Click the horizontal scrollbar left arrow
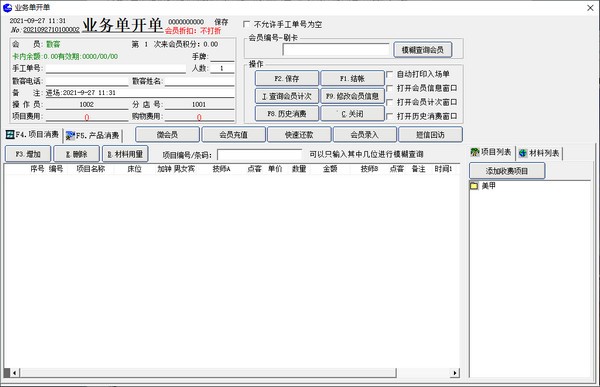The image size is (600, 387). [x=15, y=372]
